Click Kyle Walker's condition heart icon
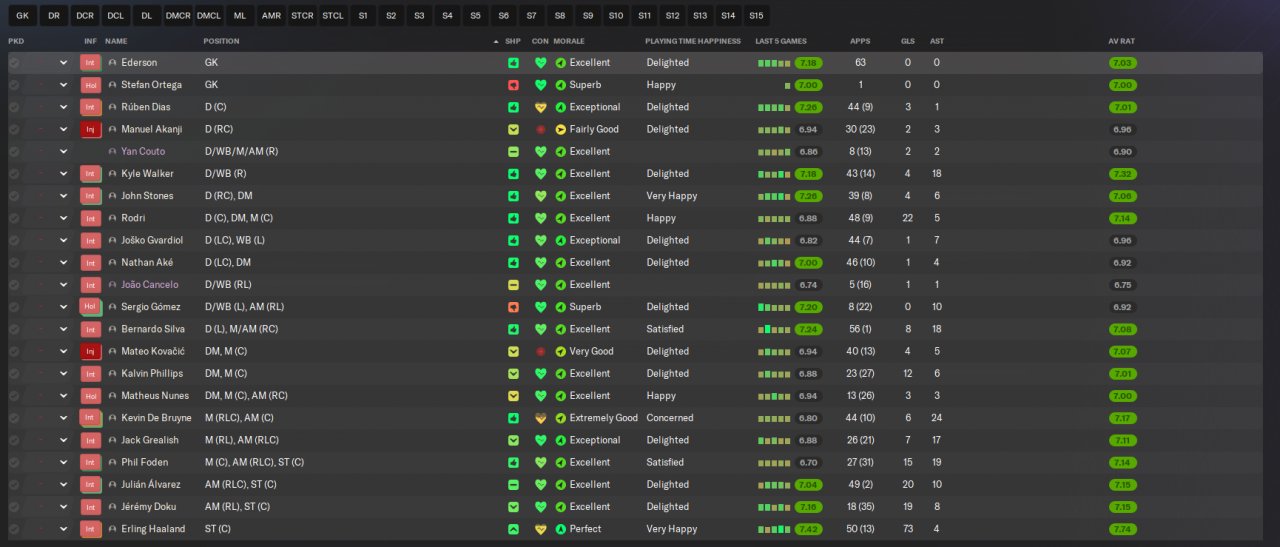Screen dimensions: 1280x547 coord(541,174)
